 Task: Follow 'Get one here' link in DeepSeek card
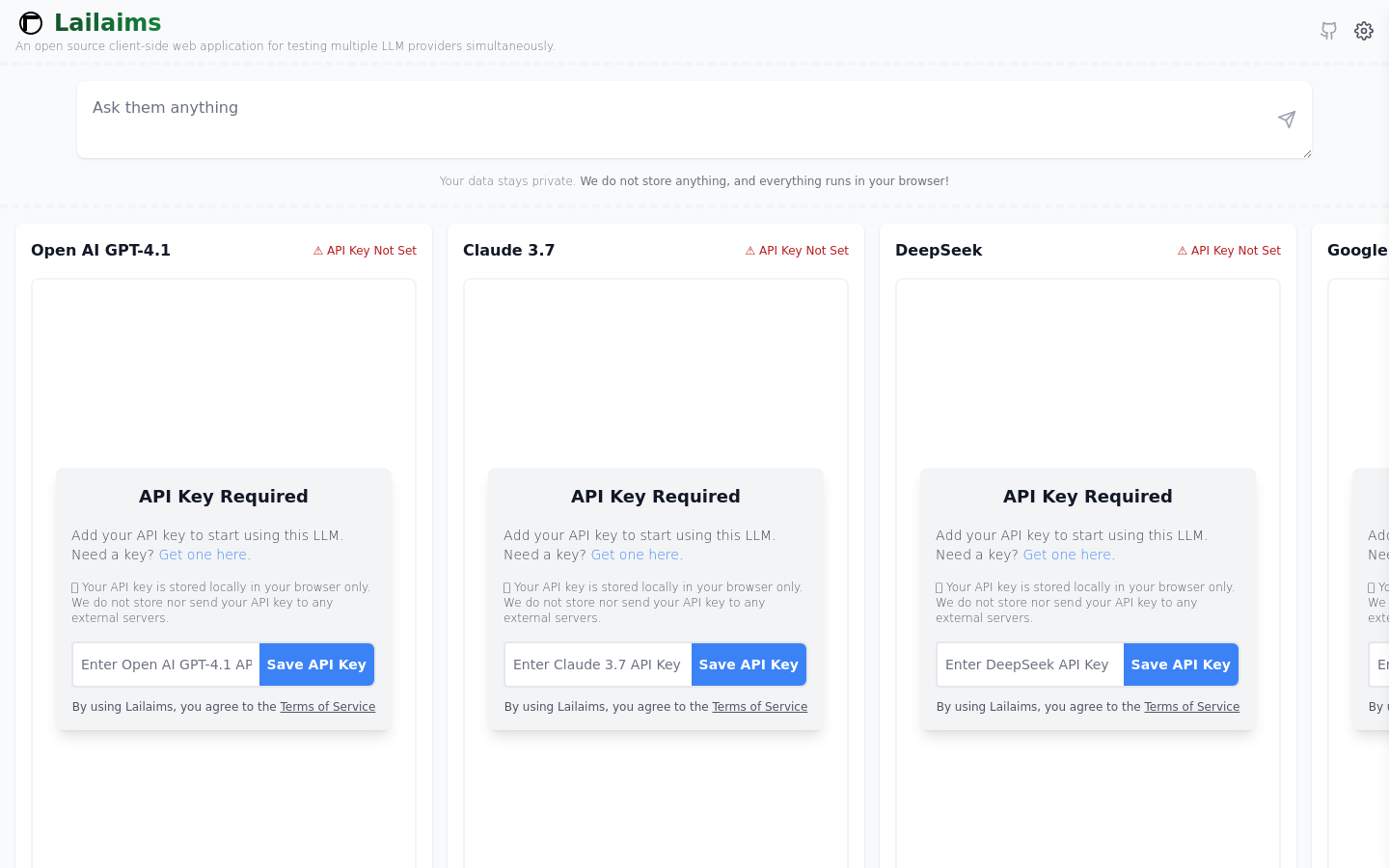pos(1069,555)
